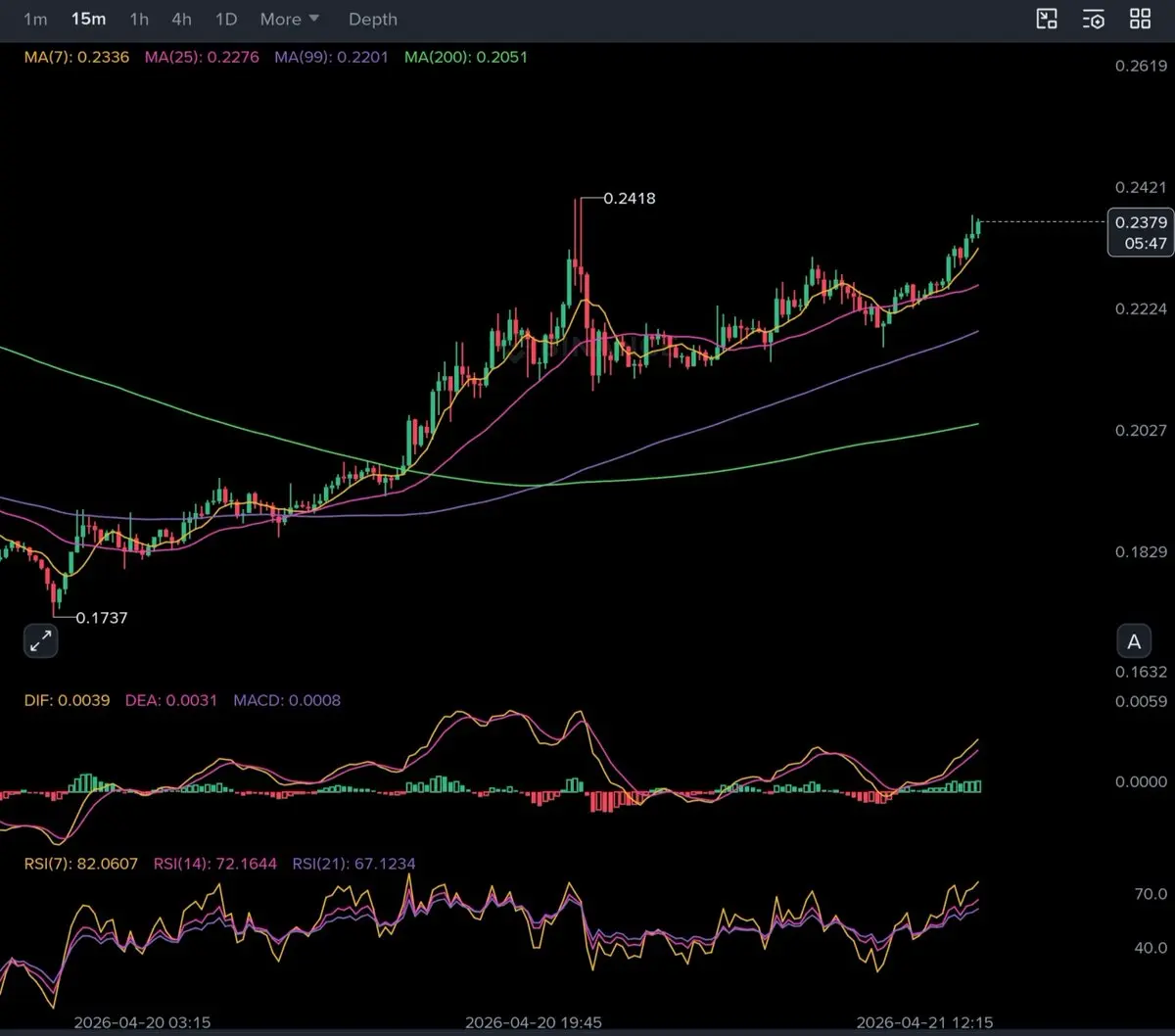1175x1036 pixels.
Task: Click the 0.0000 MACD axis label
Action: point(1141,781)
